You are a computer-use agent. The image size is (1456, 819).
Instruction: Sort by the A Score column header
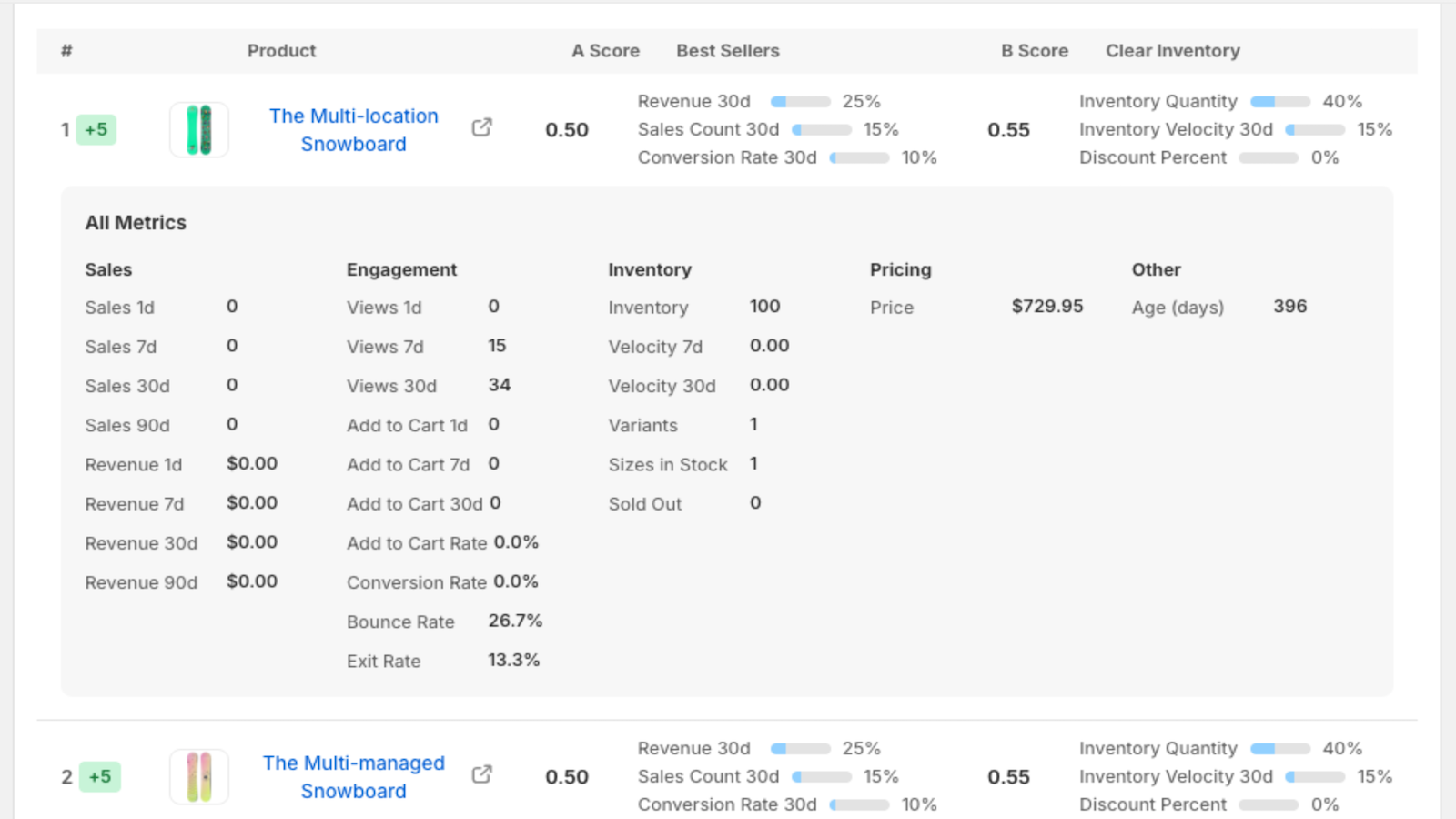pos(605,51)
